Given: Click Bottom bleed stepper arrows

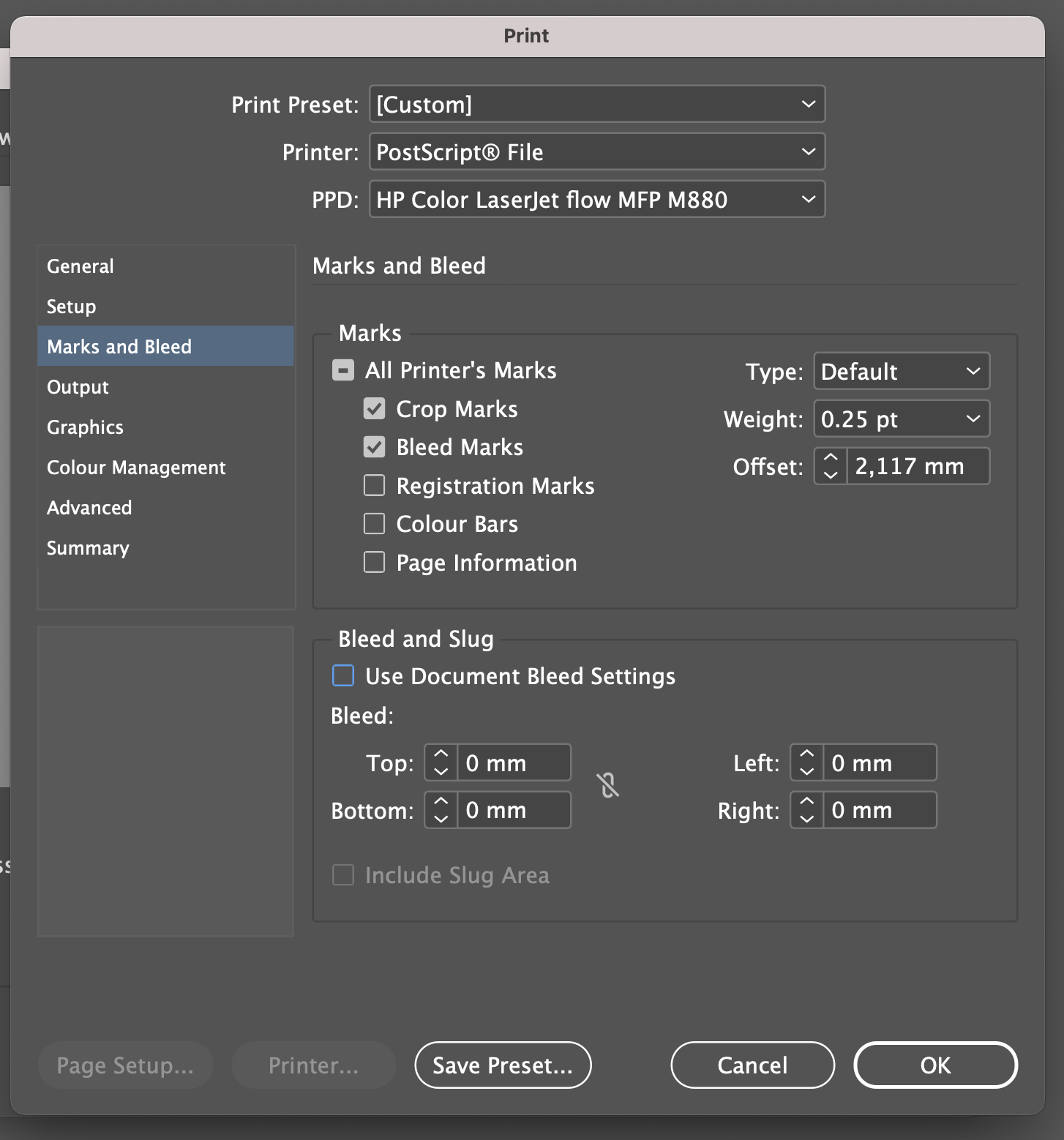Looking at the screenshot, I should (x=441, y=810).
